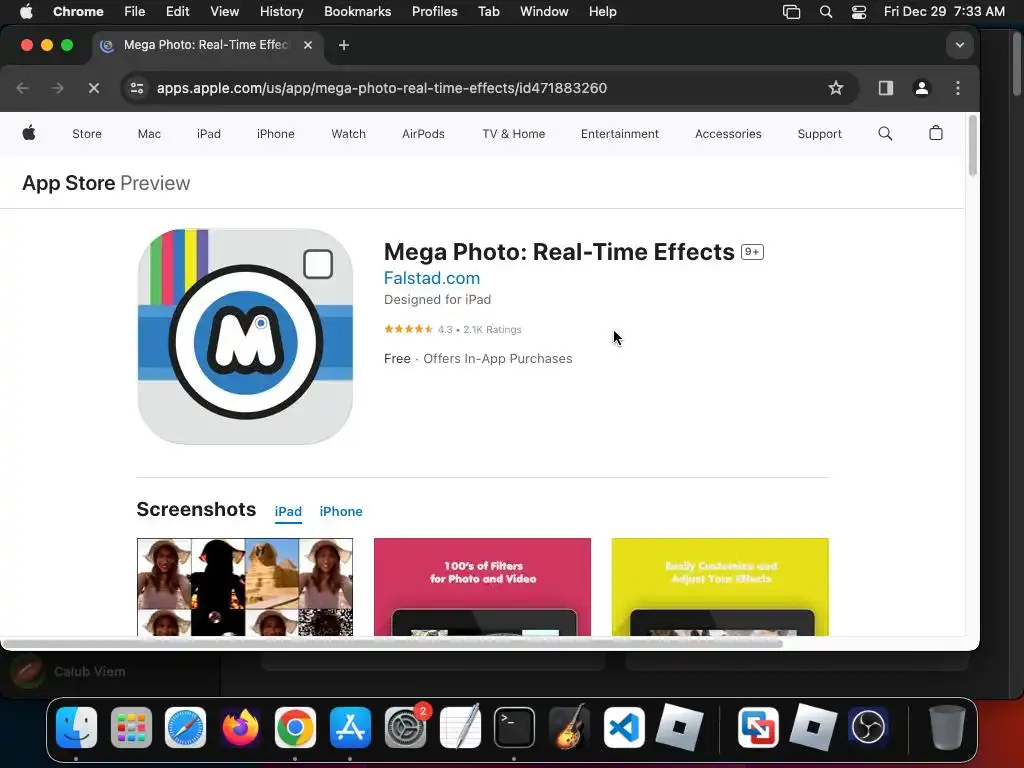Go to iPad in Apple navigation

point(209,134)
